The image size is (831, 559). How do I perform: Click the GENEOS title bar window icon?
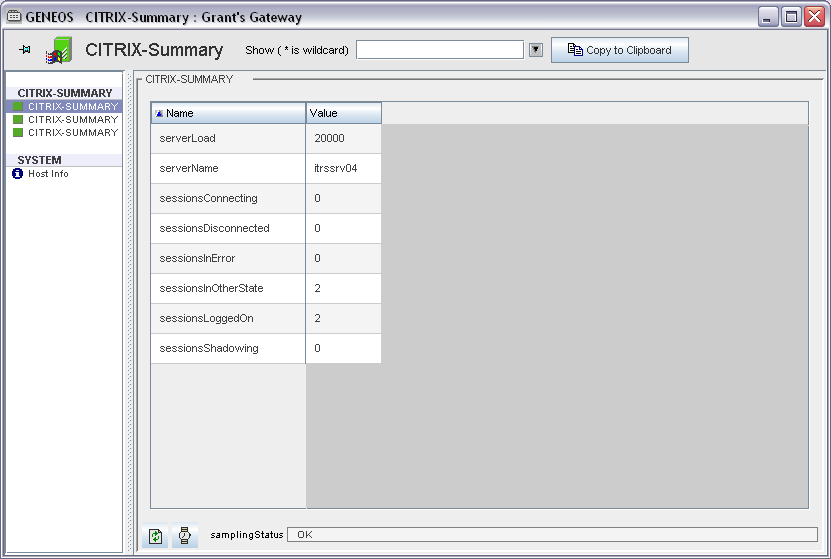14,17
